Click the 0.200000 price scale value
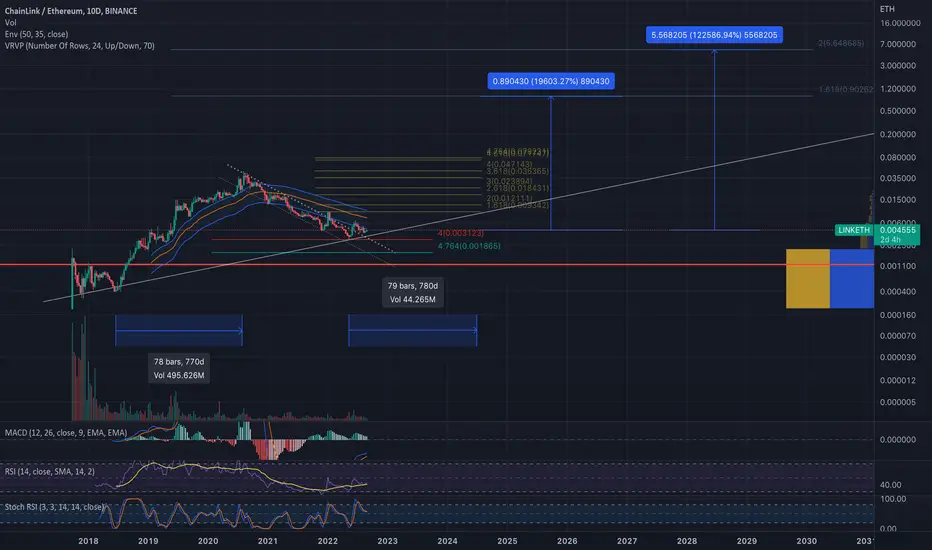932x550 pixels. [x=898, y=134]
